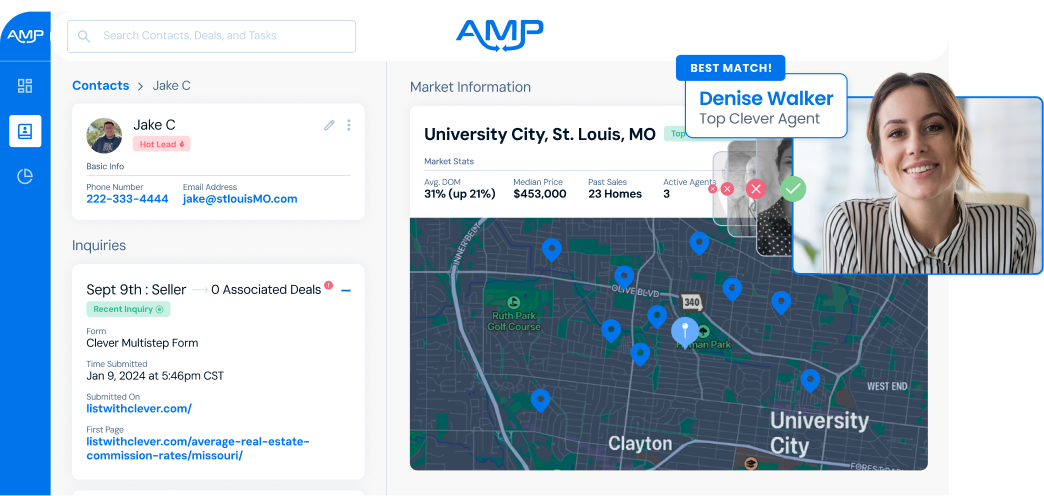
Task: Open the three-dot menu on Jake C card
Action: point(348,125)
